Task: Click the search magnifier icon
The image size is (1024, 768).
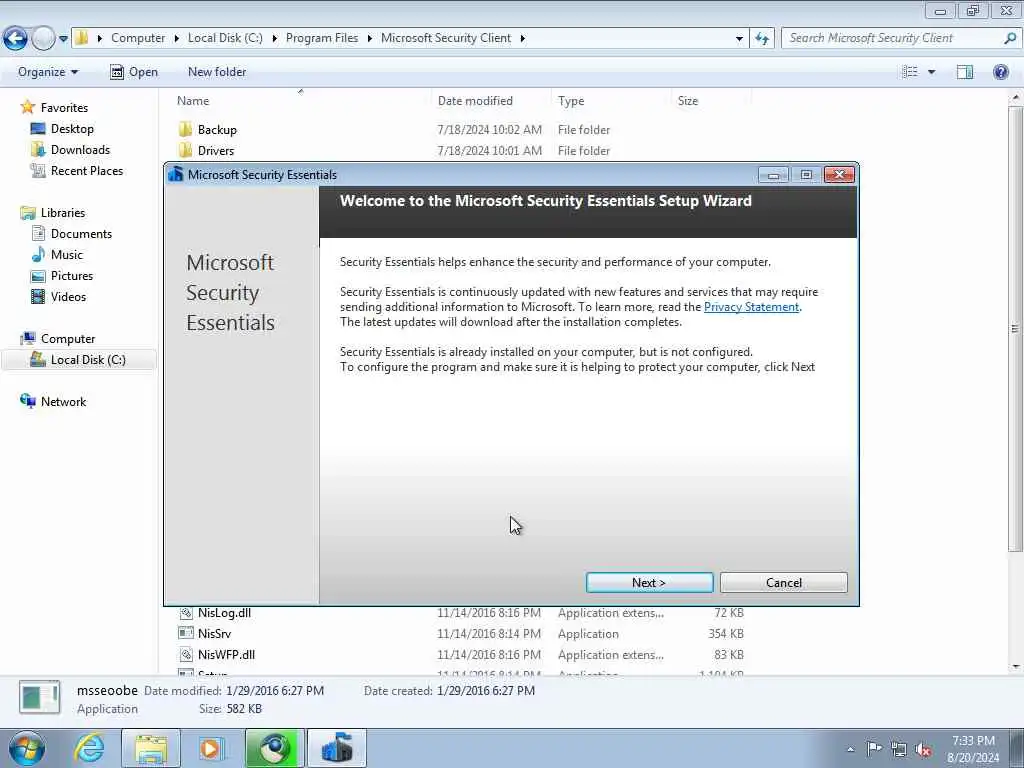Action: pos(1010,38)
